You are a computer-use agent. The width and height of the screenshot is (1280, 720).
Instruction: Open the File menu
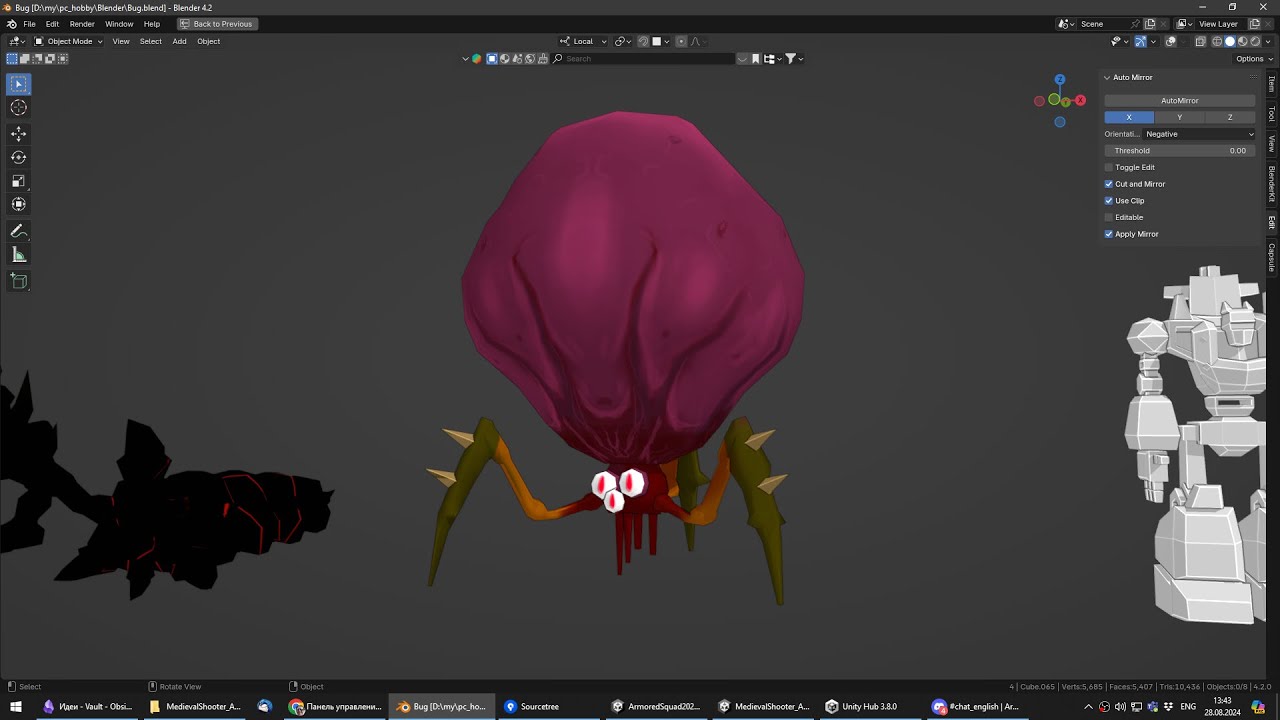point(29,24)
